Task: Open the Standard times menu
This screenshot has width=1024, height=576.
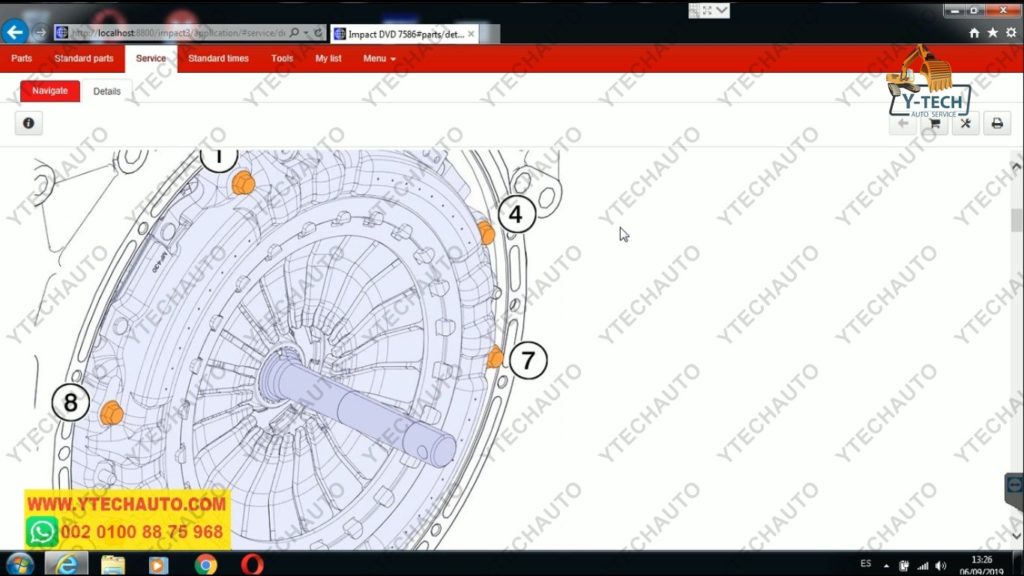Action: tap(218, 58)
